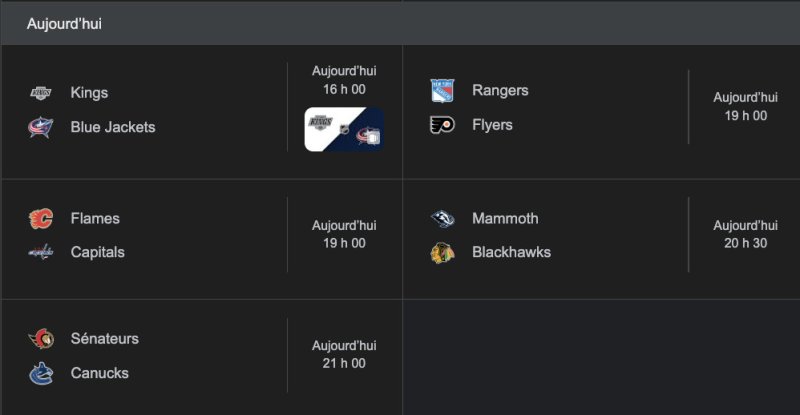Click the Blackhawks team logo
Screen dimensions: 800x415
pyautogui.click(x=442, y=253)
